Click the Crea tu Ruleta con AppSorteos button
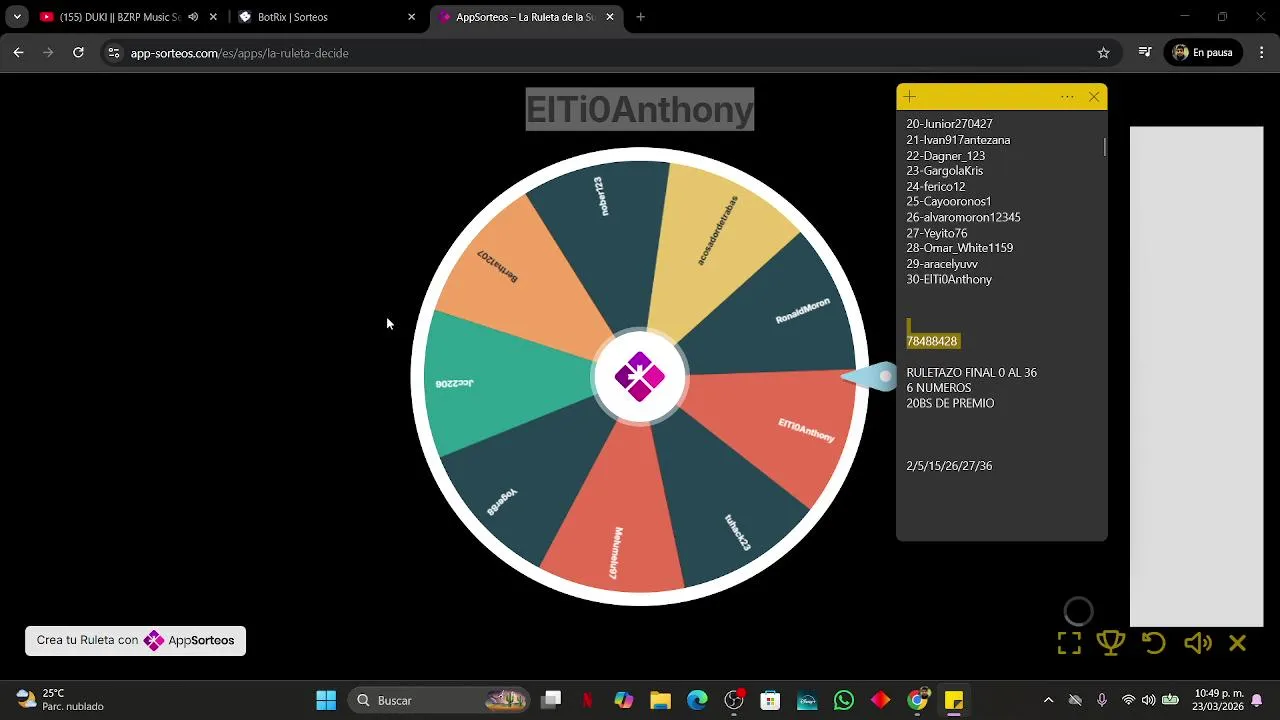The height and width of the screenshot is (720, 1280). click(135, 640)
